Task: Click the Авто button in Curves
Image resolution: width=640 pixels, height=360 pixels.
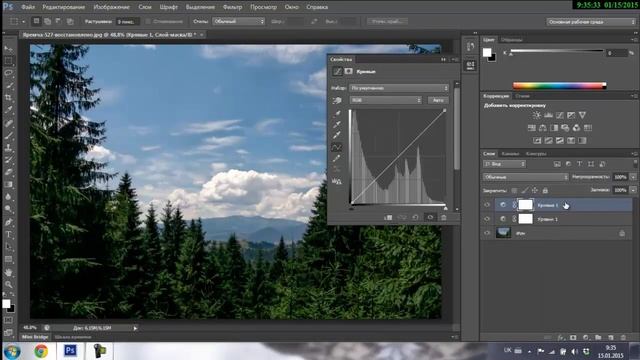Action: 438,100
